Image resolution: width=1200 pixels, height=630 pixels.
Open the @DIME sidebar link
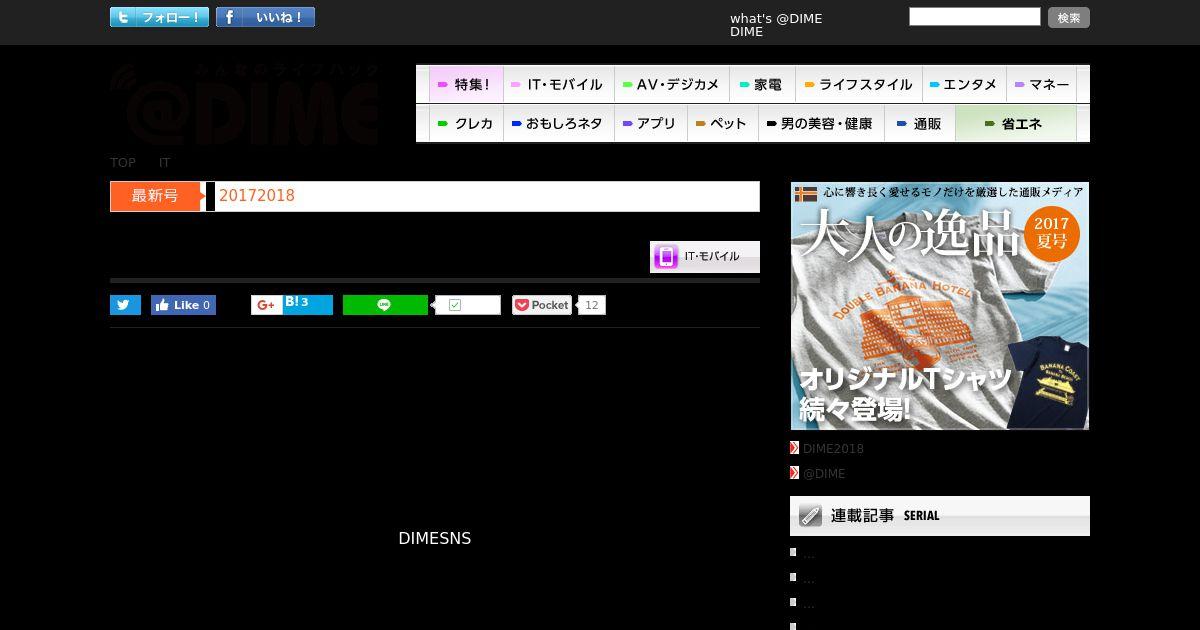click(824, 474)
